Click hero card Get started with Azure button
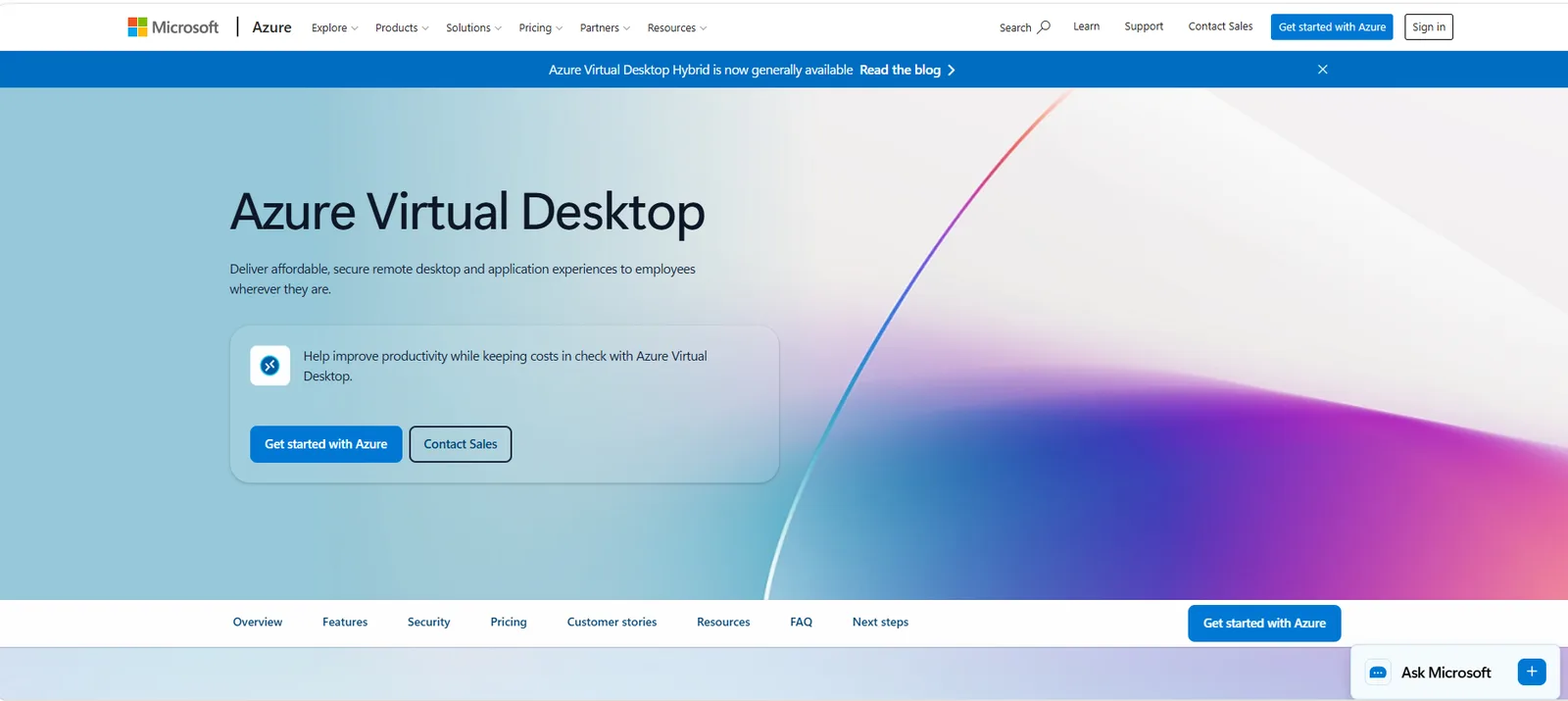This screenshot has width=1568, height=701. (326, 444)
